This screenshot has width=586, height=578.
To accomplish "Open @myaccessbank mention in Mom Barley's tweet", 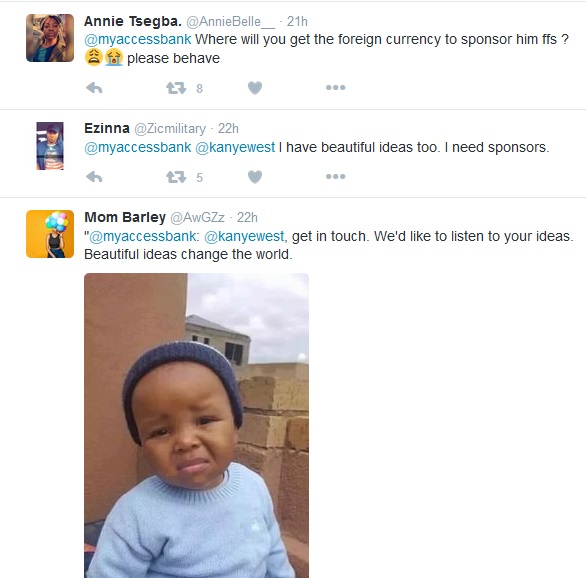I will pyautogui.click(x=142, y=237).
